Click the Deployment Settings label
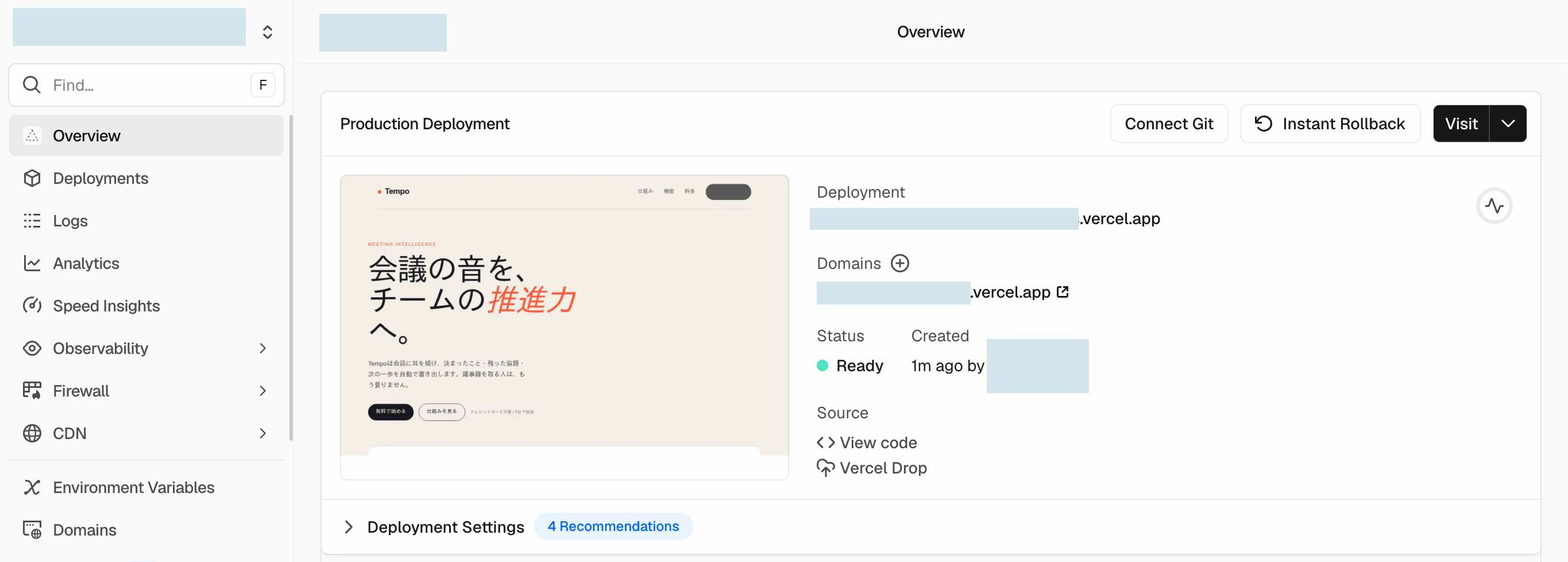The image size is (1568, 562). pyautogui.click(x=446, y=527)
